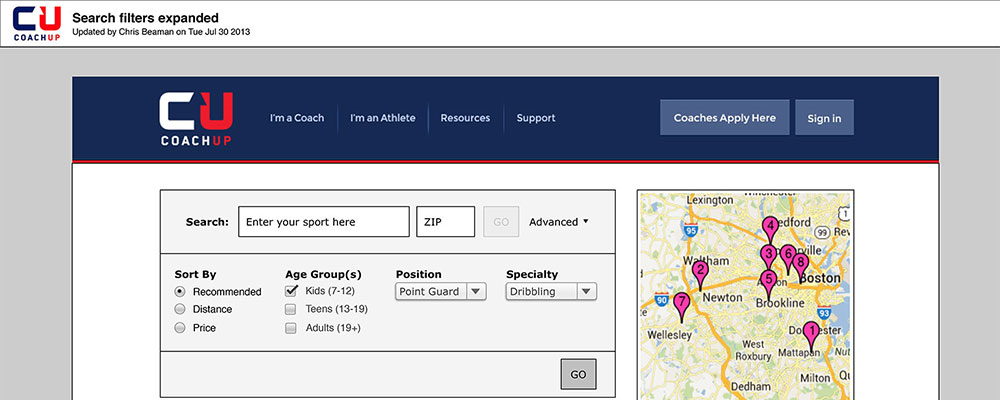This screenshot has height=400, width=1000.
Task: Select map pin number 5 near Brookline
Action: point(768,285)
